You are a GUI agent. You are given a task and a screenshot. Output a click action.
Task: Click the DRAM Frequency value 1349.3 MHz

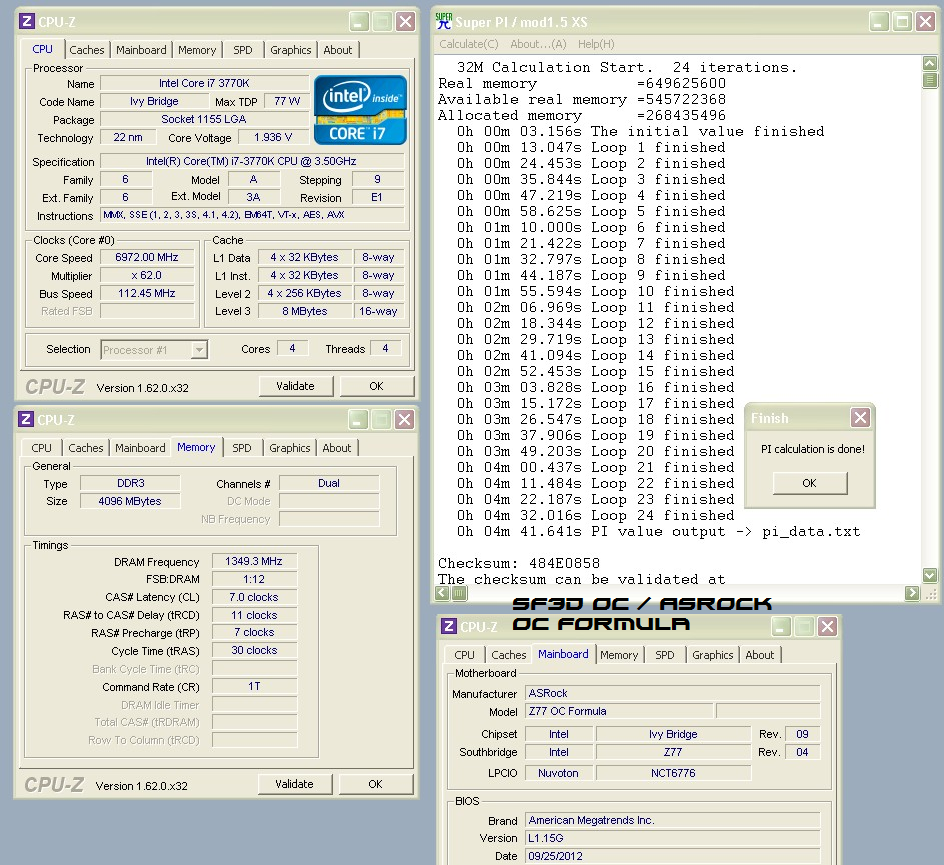(x=254, y=561)
